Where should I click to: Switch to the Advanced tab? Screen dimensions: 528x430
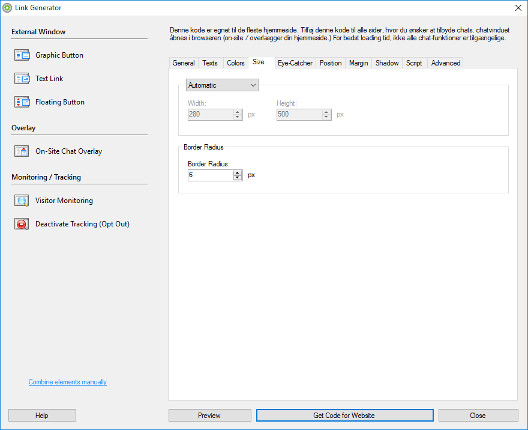click(x=445, y=63)
